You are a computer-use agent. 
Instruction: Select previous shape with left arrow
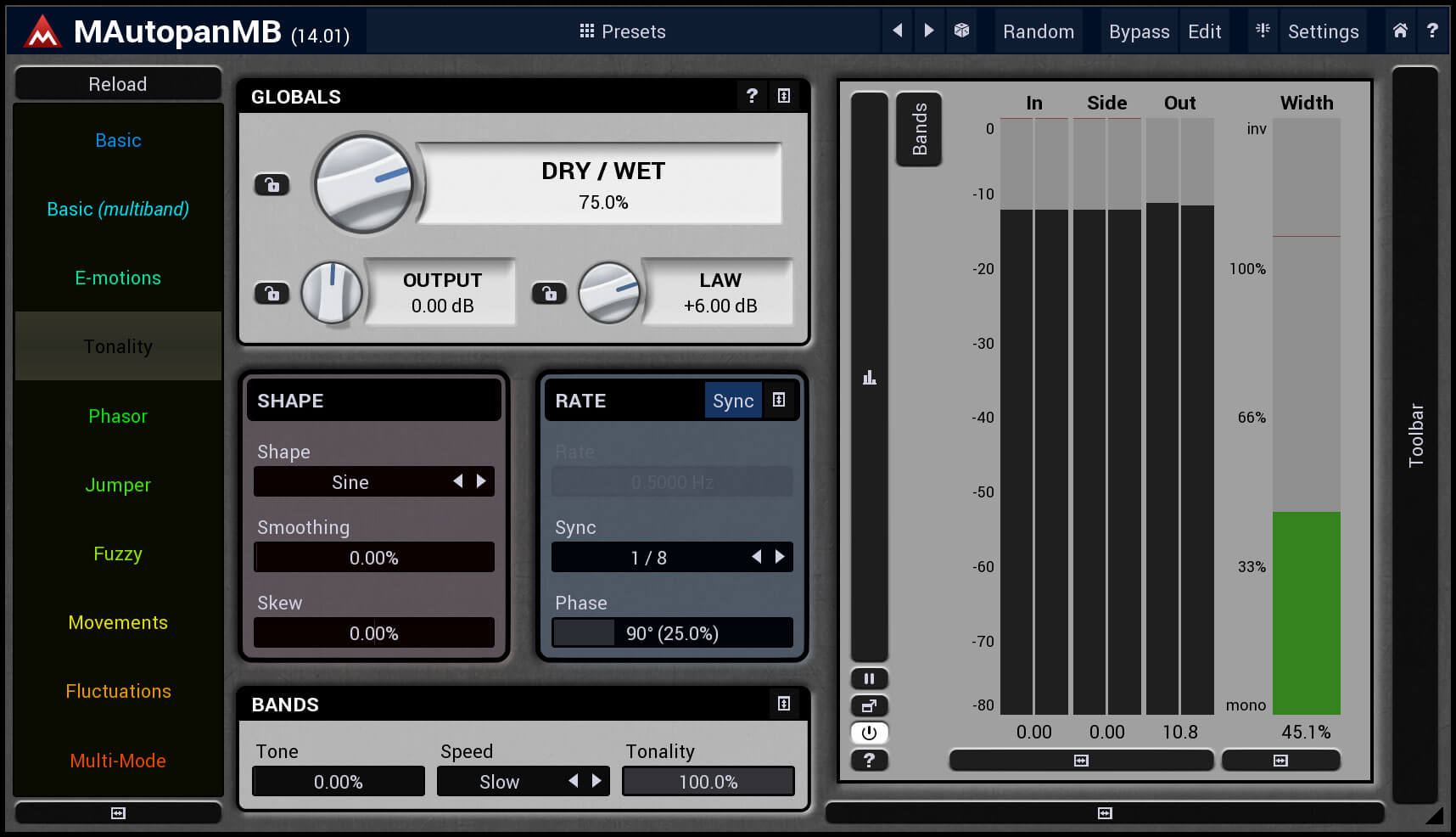(x=458, y=481)
